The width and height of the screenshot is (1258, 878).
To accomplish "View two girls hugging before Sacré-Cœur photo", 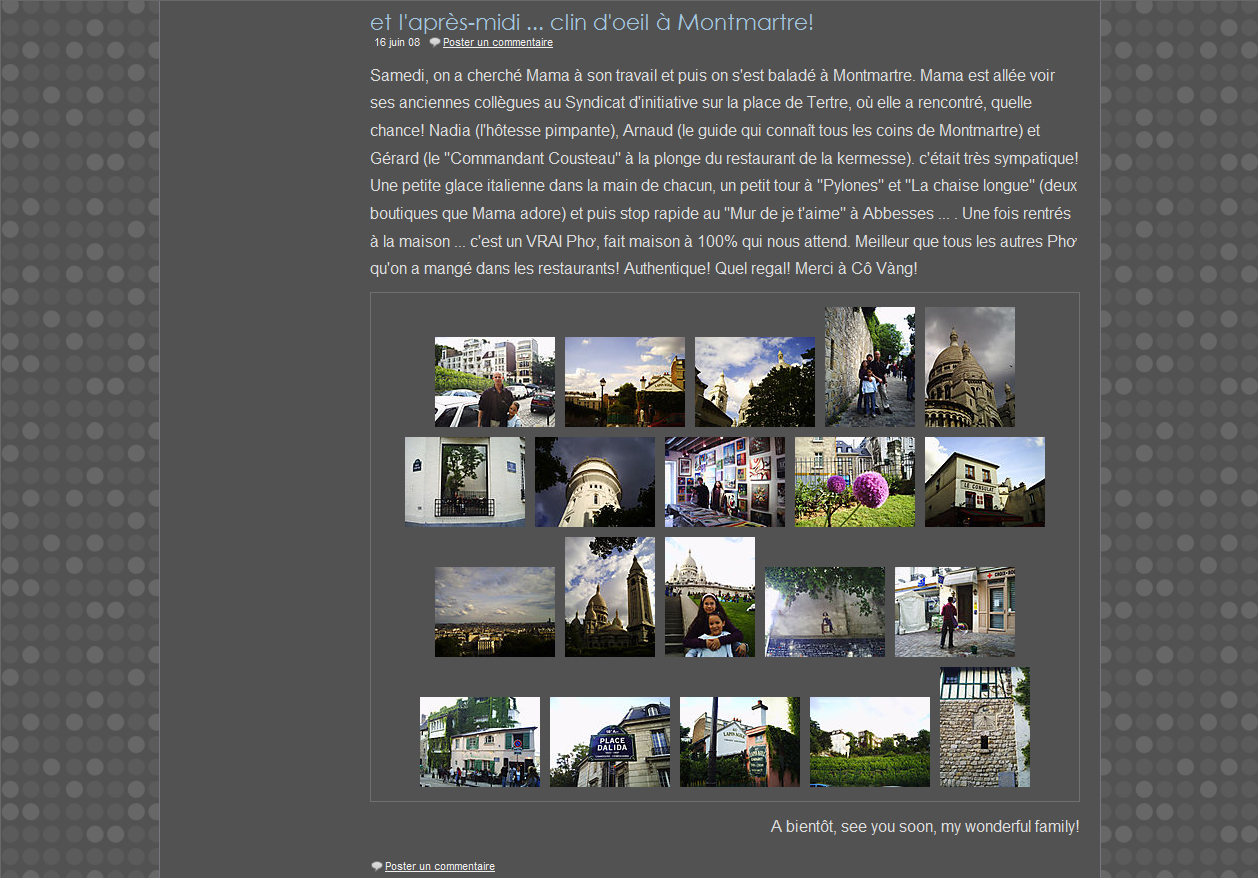I will 710,597.
